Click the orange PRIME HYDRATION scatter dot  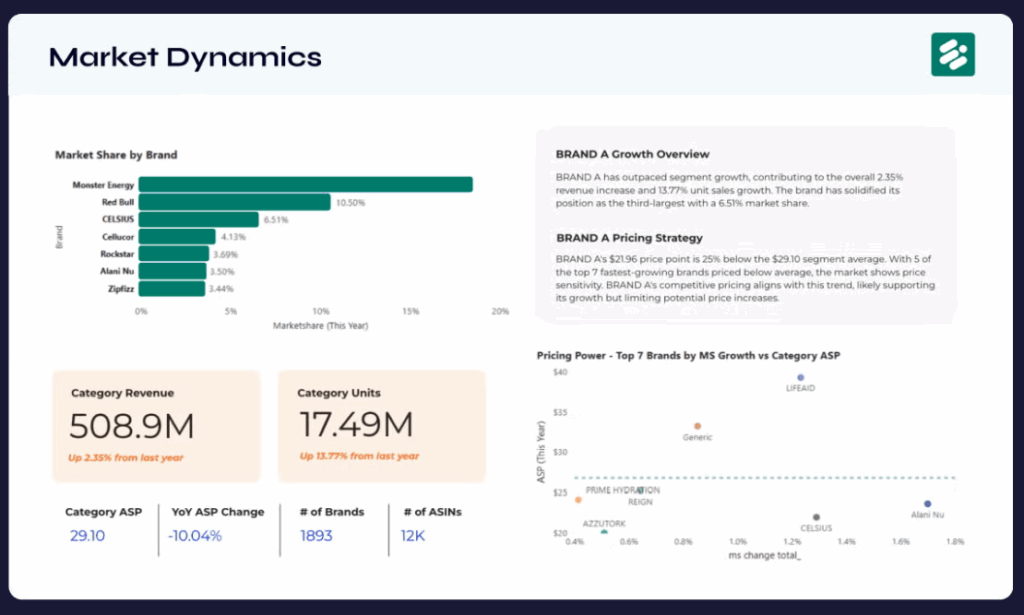click(x=578, y=499)
